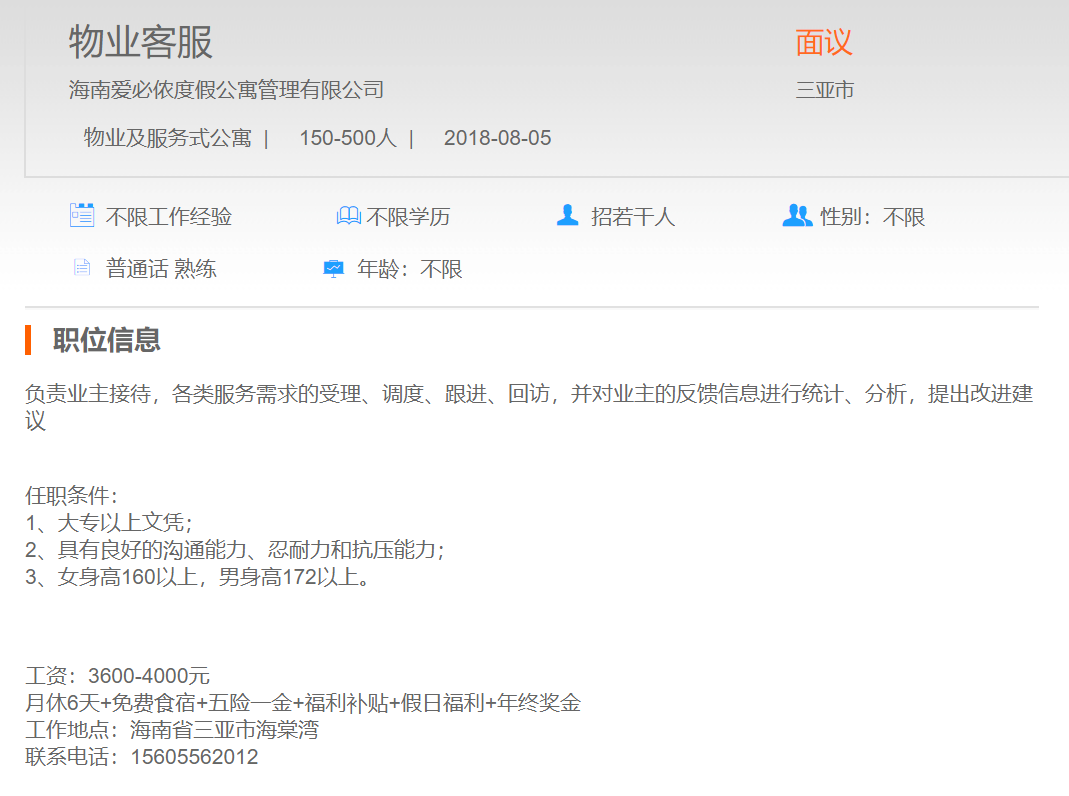
Task: Click the industry label 物业及服务式公寓
Action: coord(167,138)
